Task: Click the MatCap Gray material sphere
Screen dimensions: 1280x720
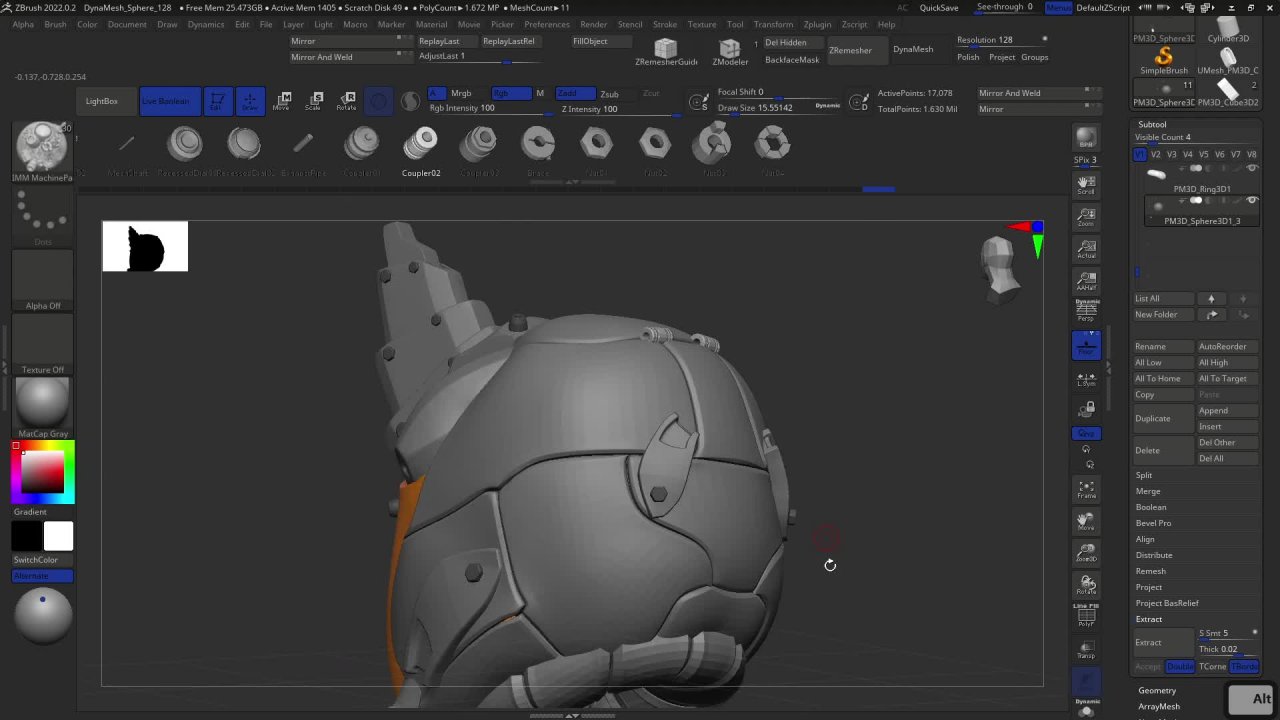Action: coord(43,407)
